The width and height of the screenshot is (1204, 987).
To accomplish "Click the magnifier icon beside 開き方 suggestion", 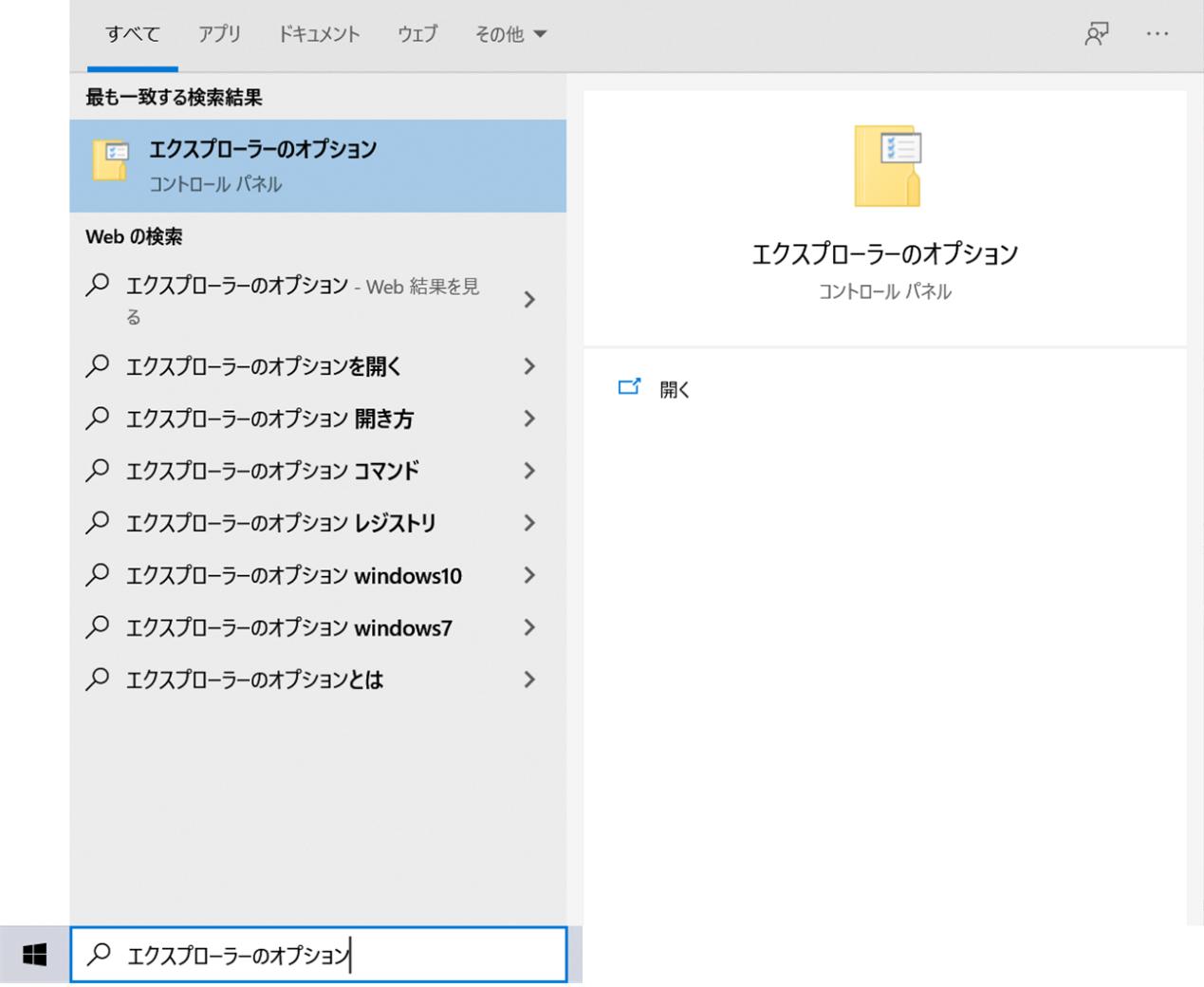I will [x=97, y=419].
